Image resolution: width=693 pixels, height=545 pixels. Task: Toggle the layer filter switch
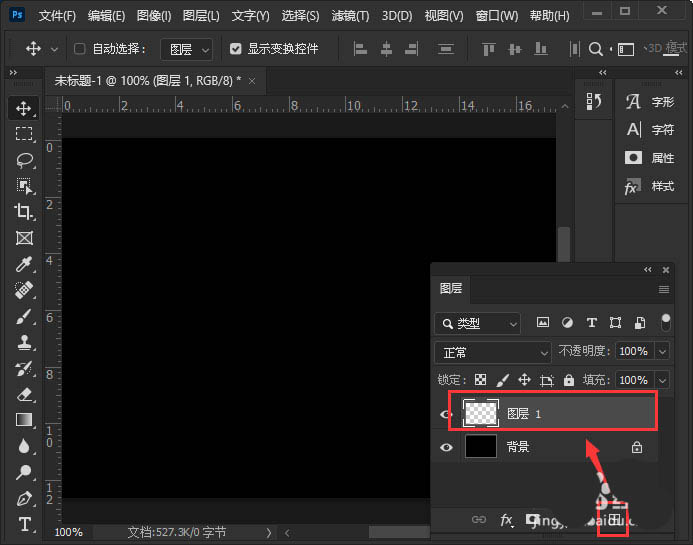(x=666, y=323)
